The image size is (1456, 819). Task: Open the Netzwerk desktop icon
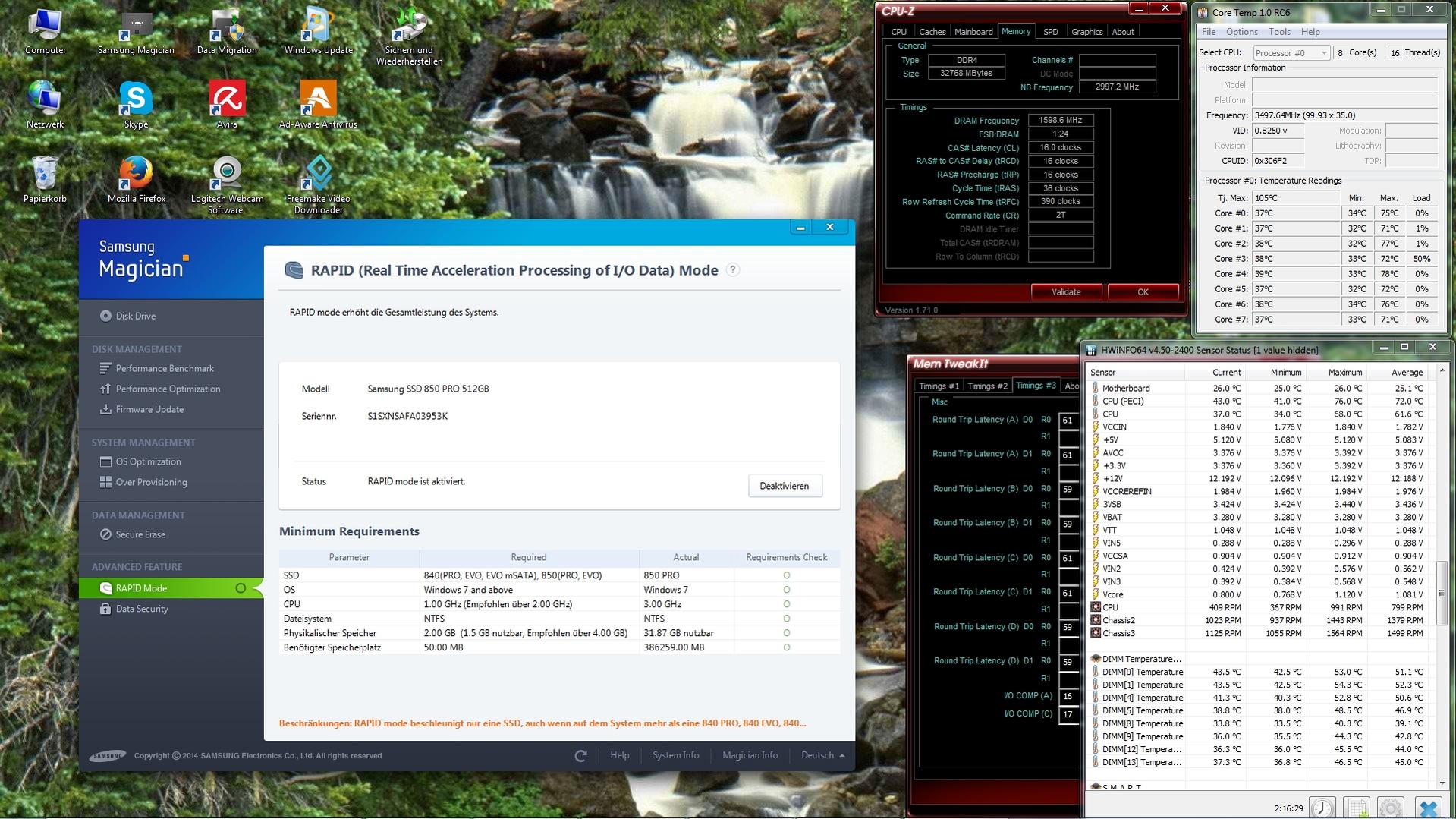[46, 105]
